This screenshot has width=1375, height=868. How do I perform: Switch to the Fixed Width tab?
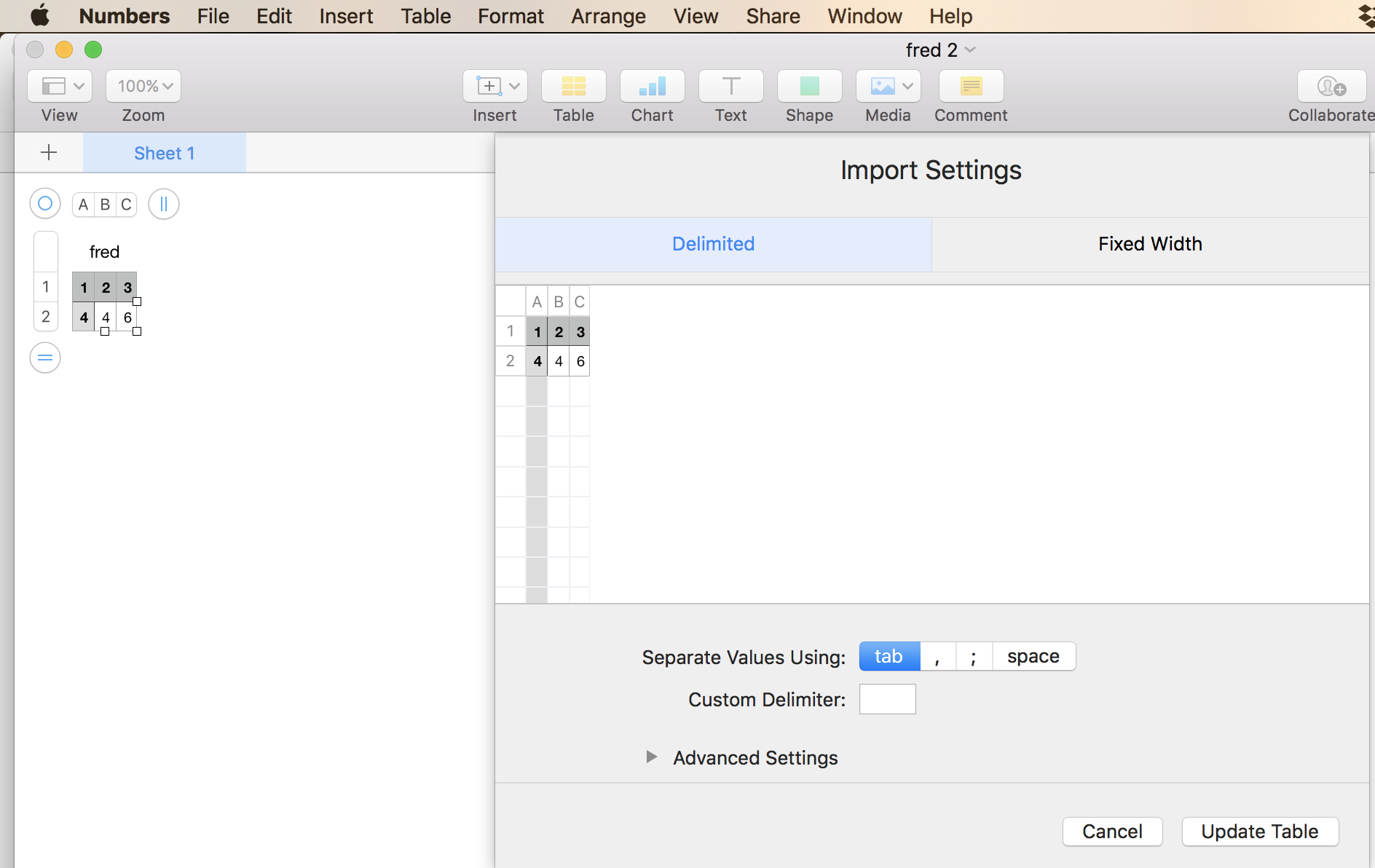[1151, 244]
